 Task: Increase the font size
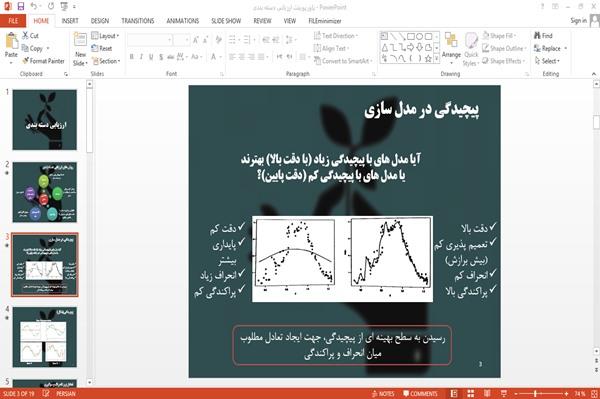[x=196, y=39]
